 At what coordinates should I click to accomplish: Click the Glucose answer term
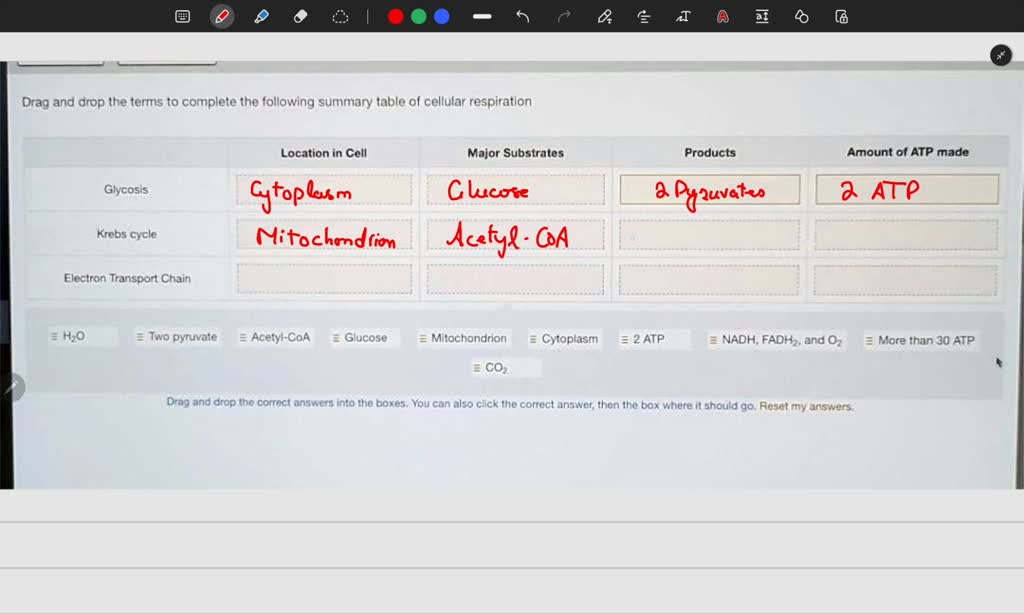[x=364, y=338]
